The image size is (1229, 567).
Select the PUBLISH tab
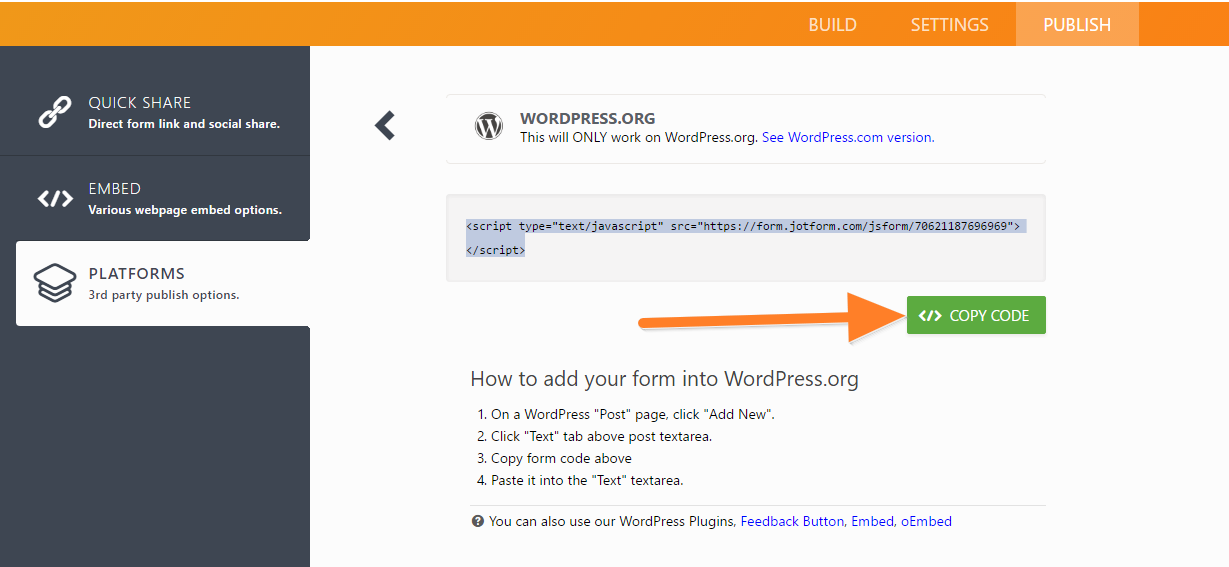pyautogui.click(x=1076, y=25)
